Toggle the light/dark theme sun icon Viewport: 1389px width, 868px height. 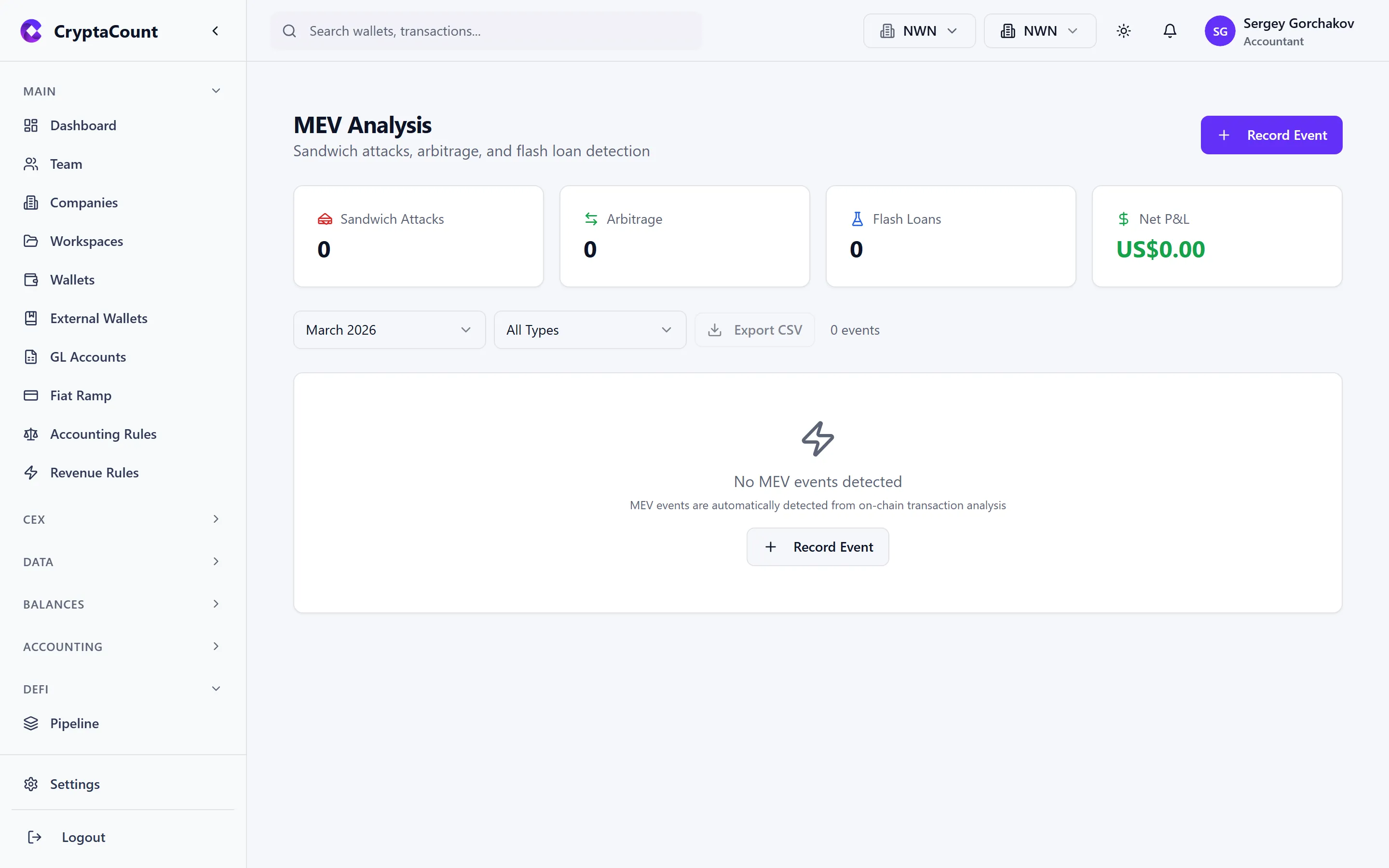coord(1123,31)
